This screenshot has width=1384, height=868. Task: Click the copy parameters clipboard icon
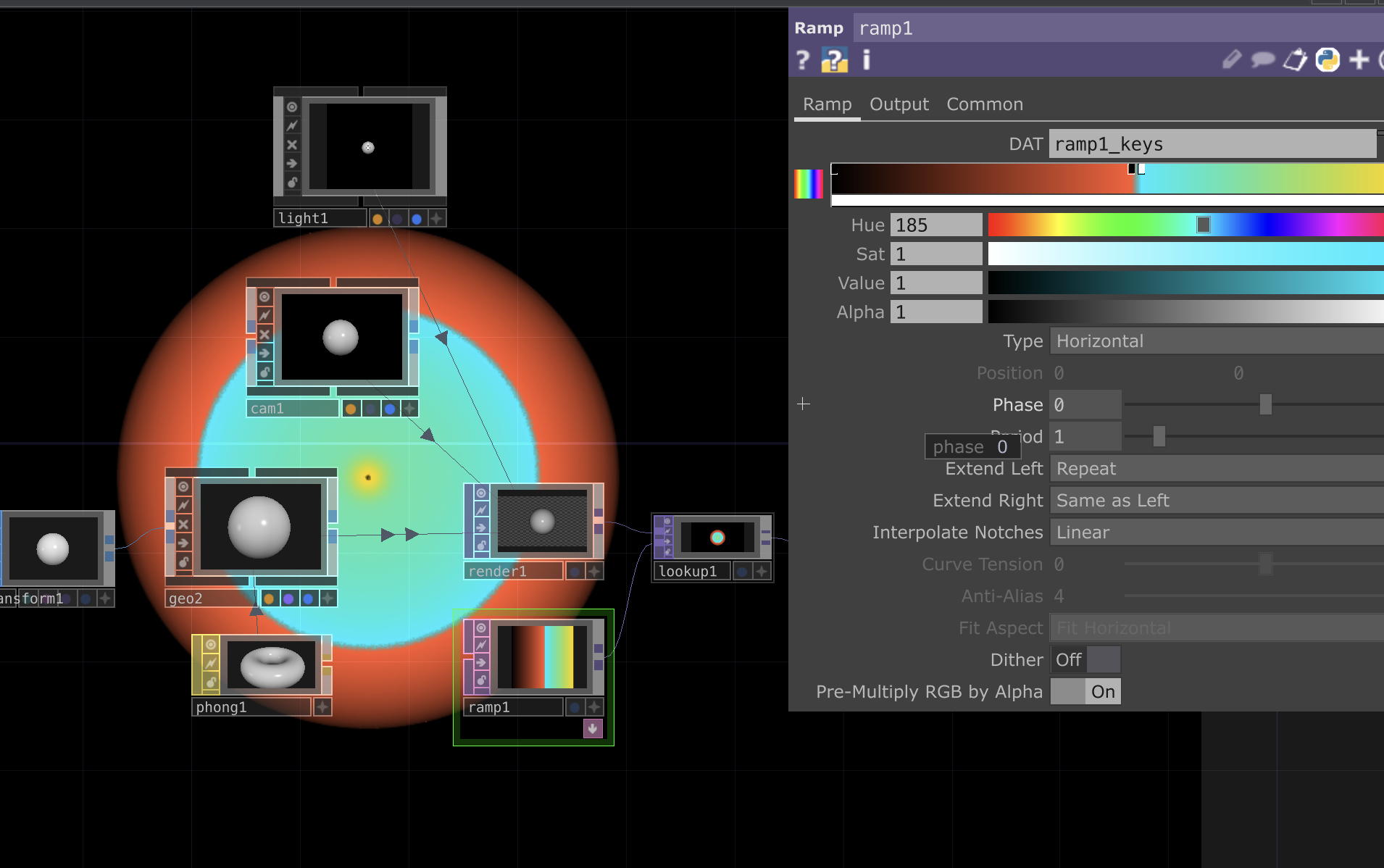[x=1296, y=60]
